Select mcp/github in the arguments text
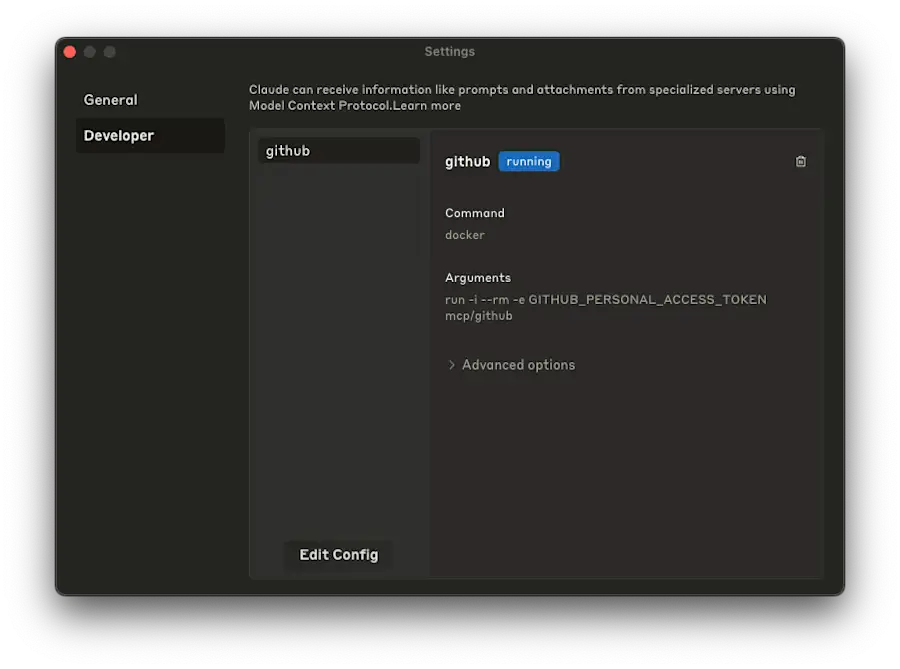 click(470, 315)
